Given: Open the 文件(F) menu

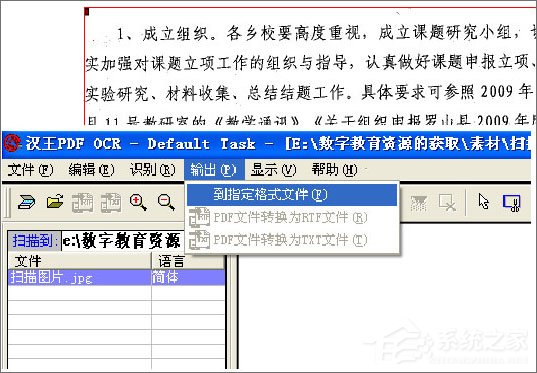Looking at the screenshot, I should tap(30, 170).
